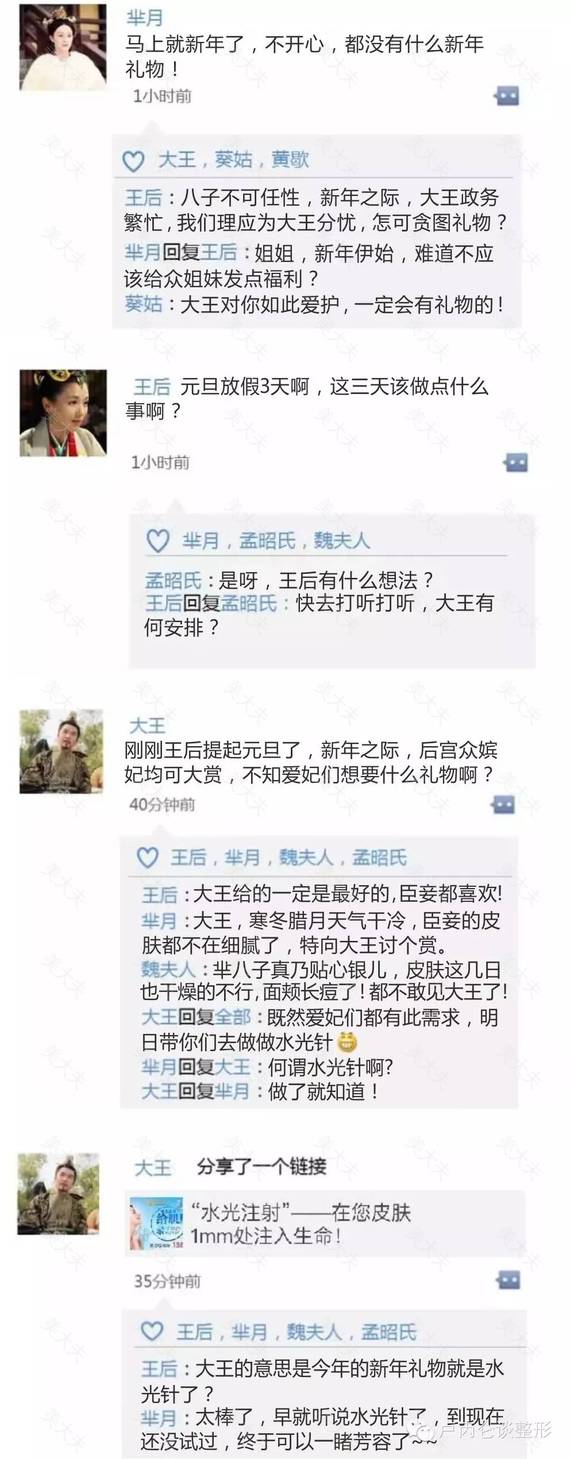This screenshot has width=570, height=1459.
Task: Tap heart icon in last post's like row
Action: click(152, 1331)
